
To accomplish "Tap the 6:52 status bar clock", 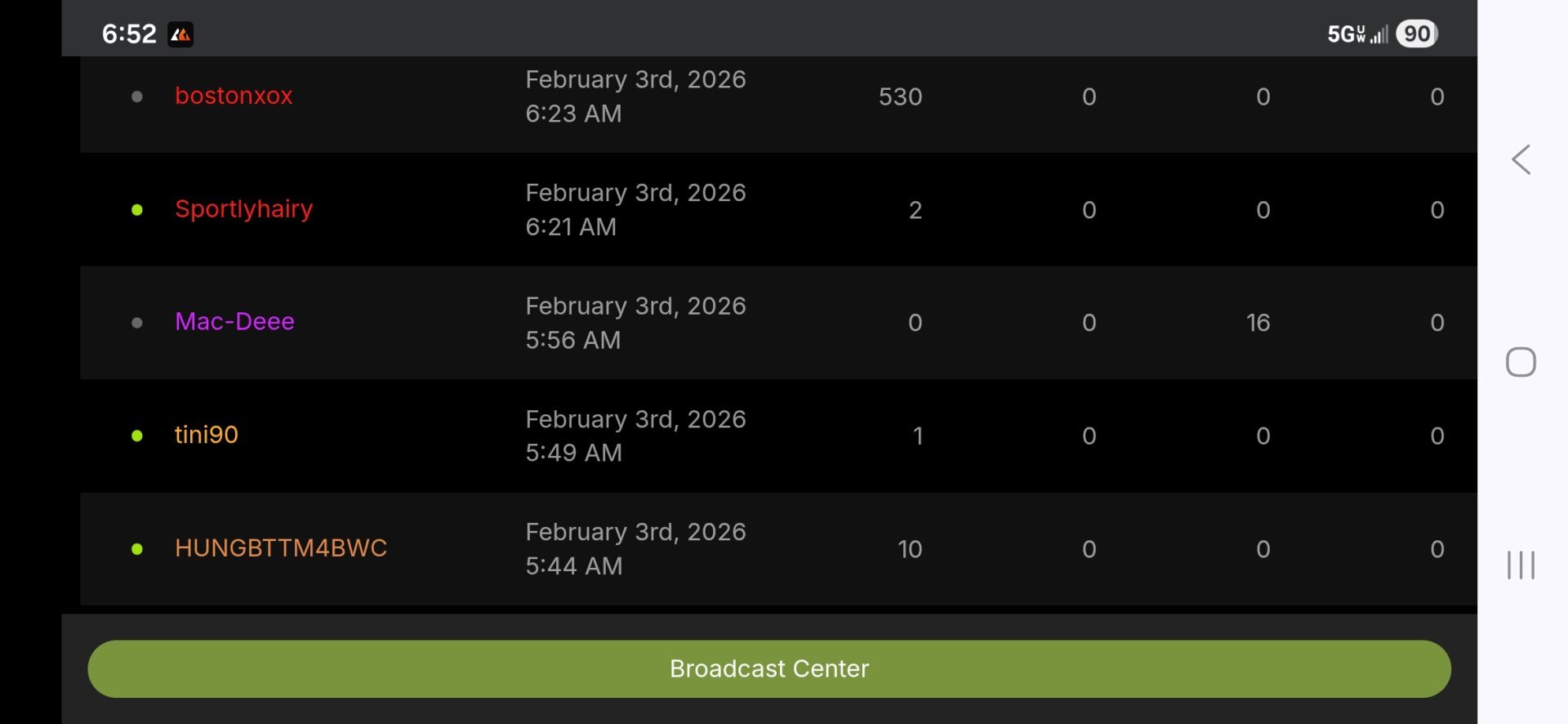I will 129,34.
